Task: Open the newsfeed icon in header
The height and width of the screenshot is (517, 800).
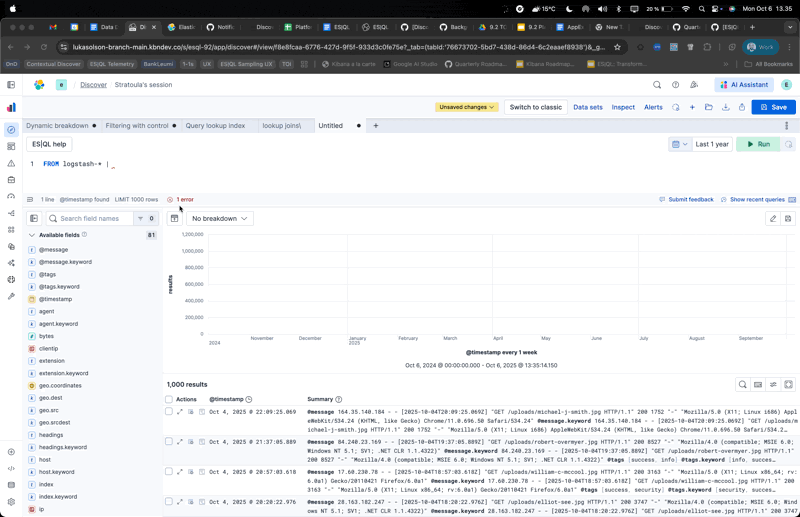Action: pos(694,85)
